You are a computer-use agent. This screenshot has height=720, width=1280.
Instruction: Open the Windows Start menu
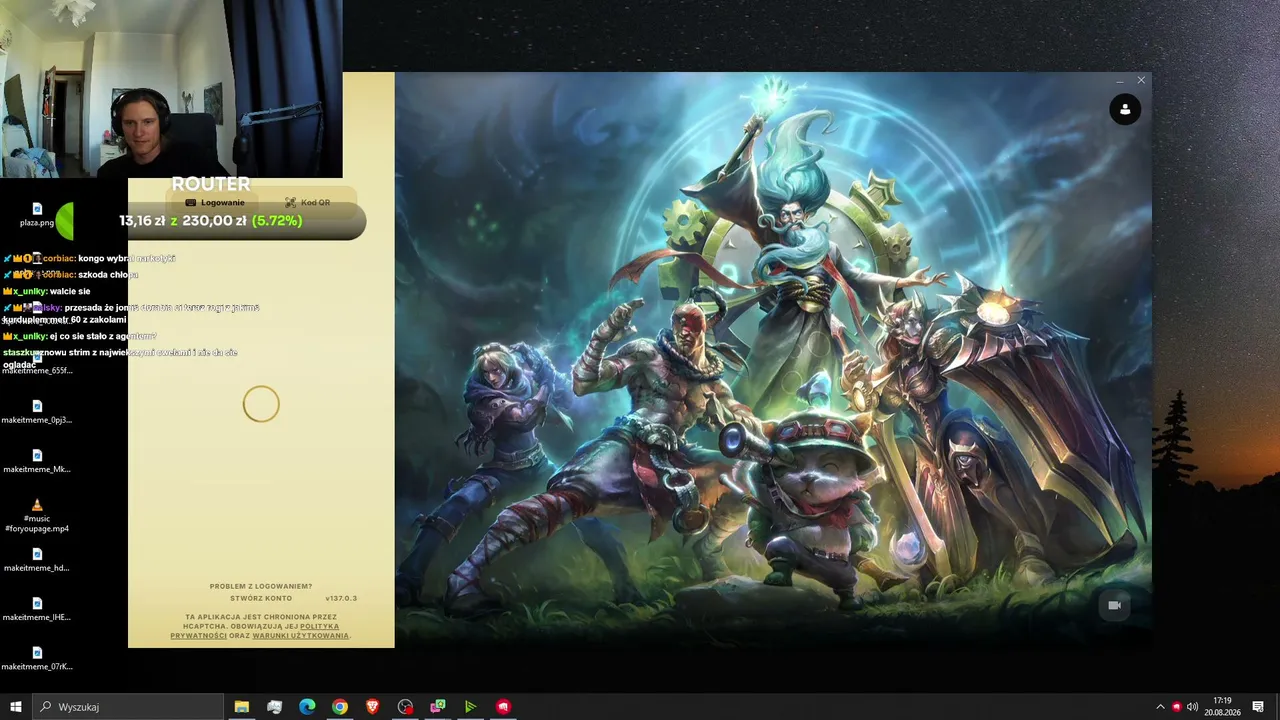pyautogui.click(x=16, y=707)
